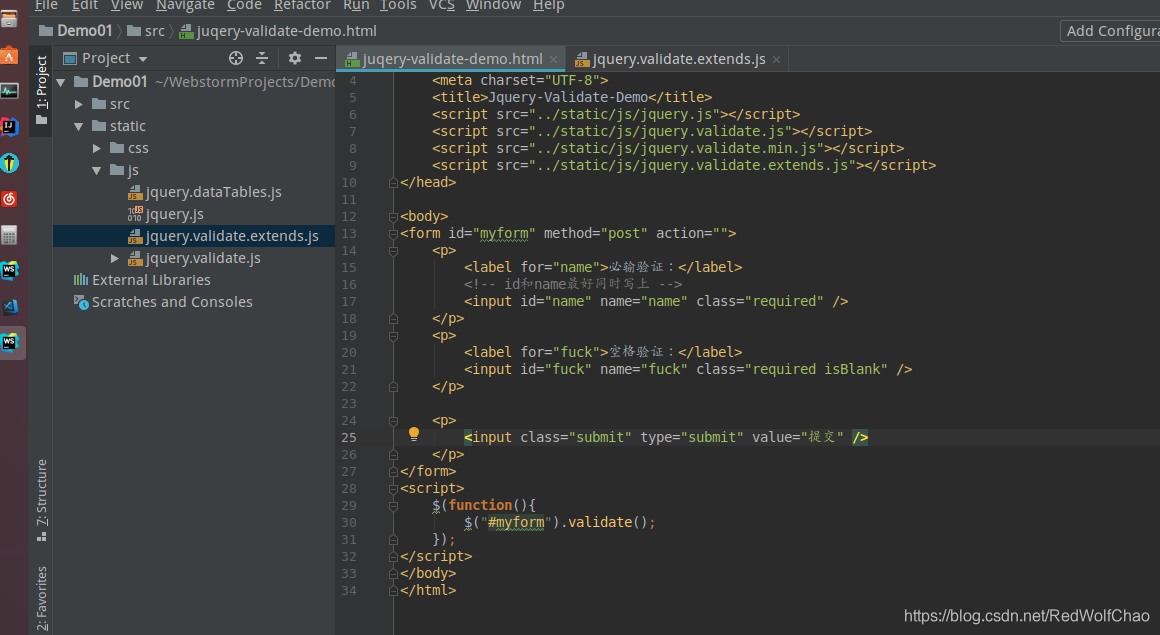
Task: Open the Tools menu
Action: [398, 5]
